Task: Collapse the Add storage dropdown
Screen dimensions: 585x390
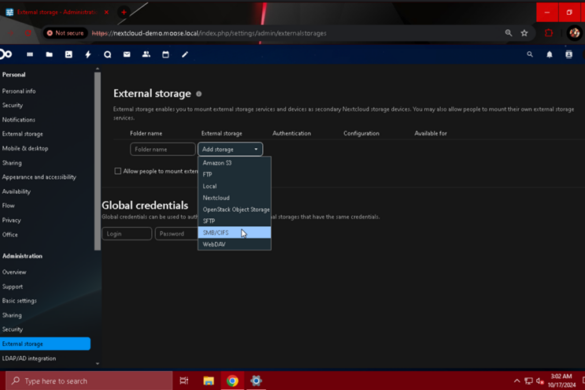Action: click(x=230, y=149)
